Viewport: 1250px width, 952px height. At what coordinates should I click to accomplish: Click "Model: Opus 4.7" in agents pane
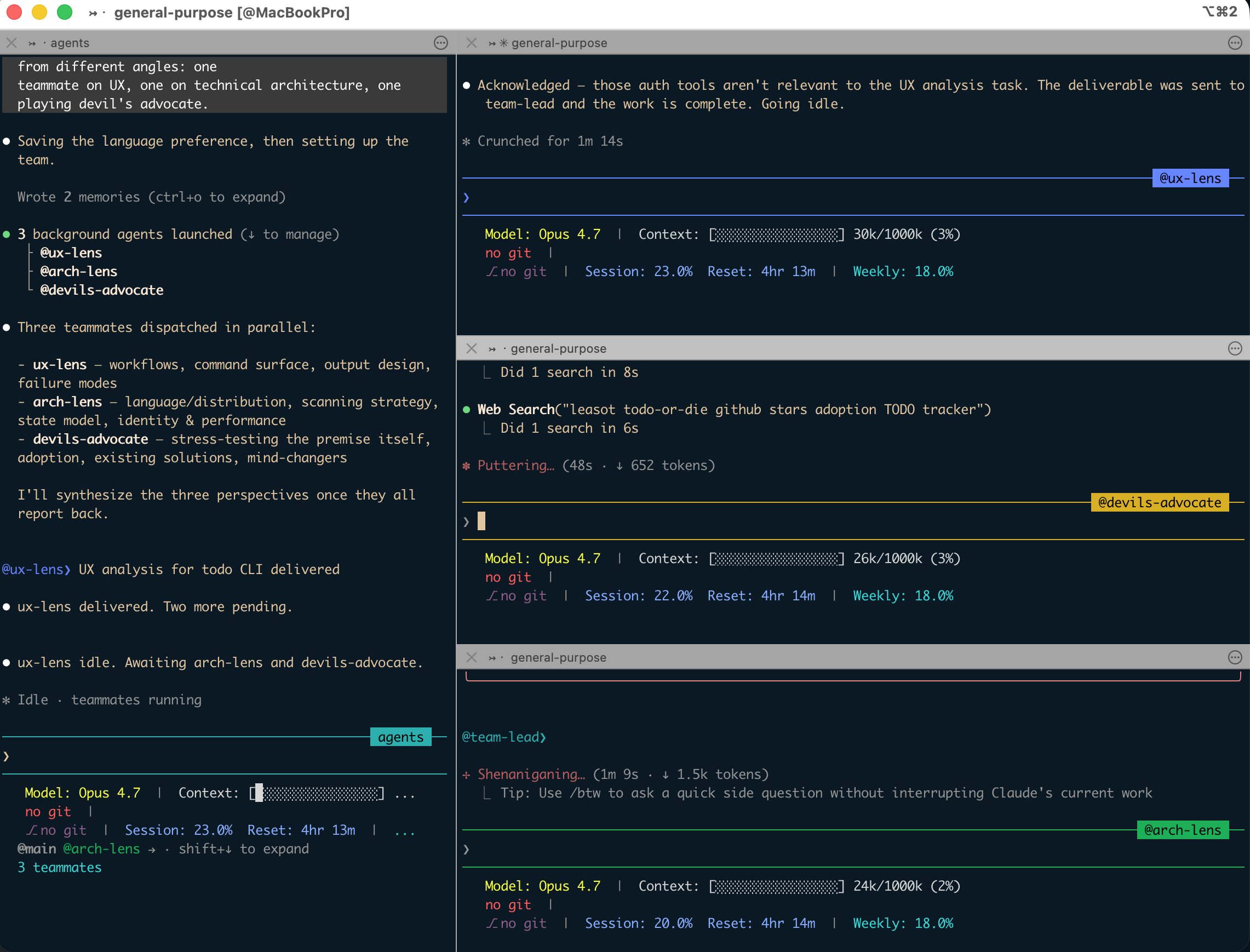(x=83, y=793)
